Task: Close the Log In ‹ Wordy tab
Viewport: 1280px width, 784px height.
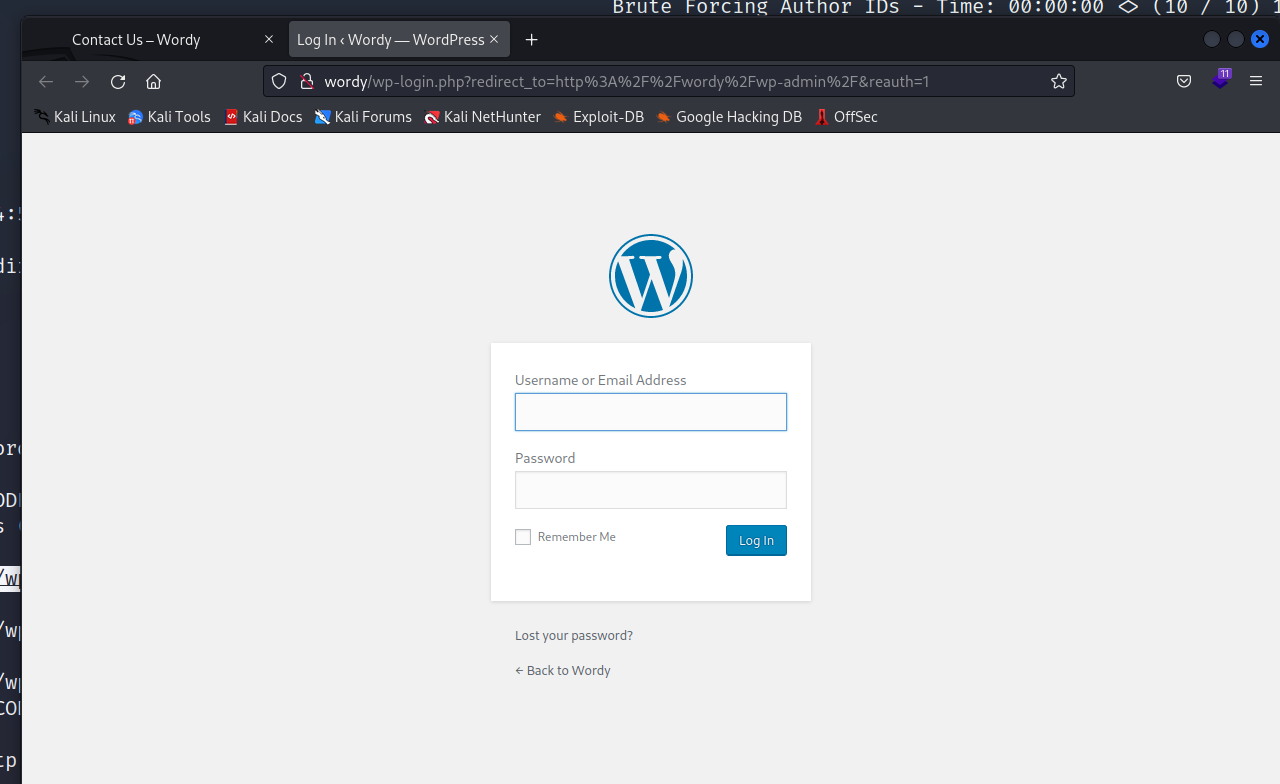Action: tap(494, 40)
